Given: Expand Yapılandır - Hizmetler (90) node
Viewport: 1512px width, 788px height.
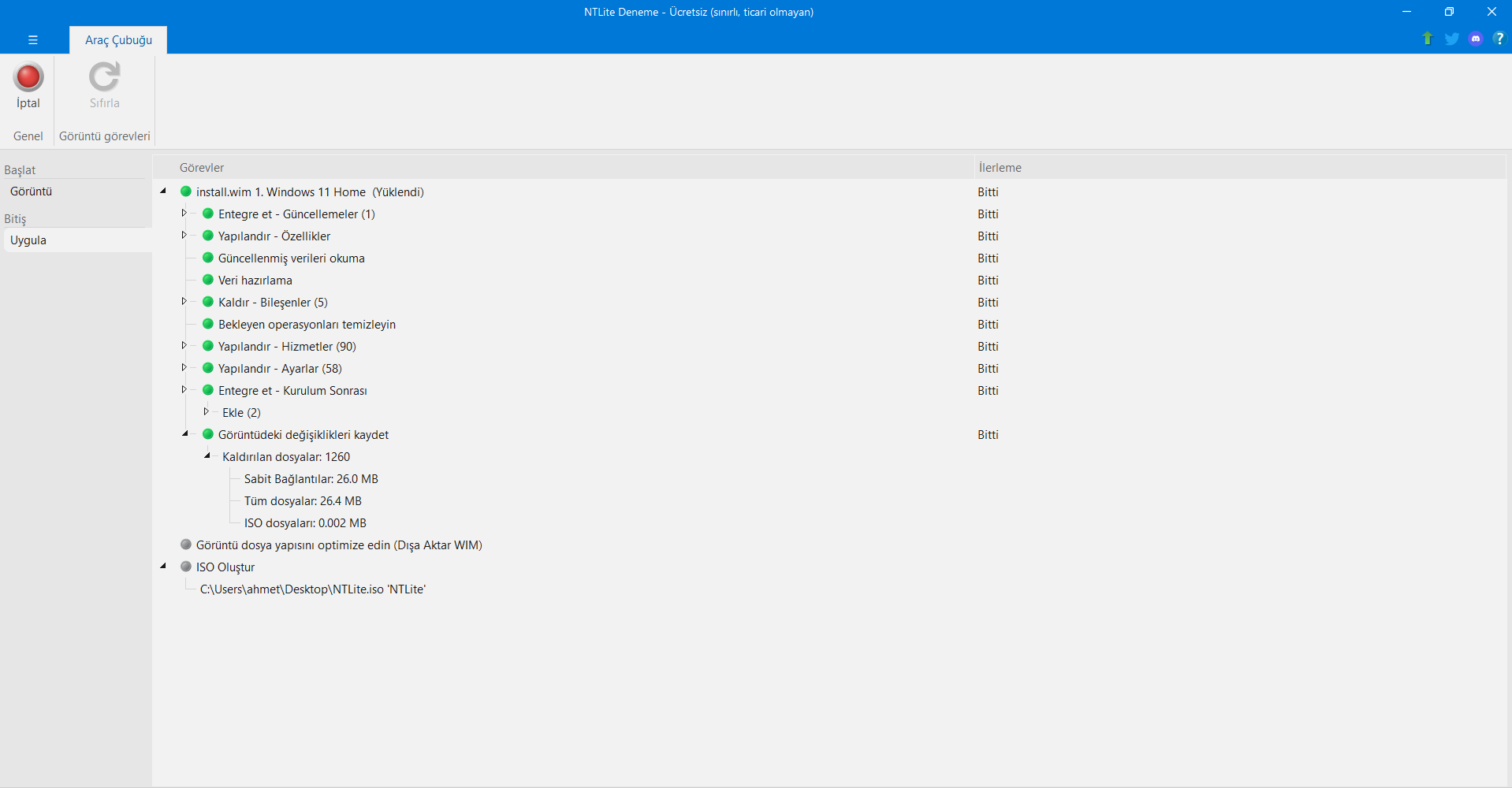Looking at the screenshot, I should click(x=184, y=345).
